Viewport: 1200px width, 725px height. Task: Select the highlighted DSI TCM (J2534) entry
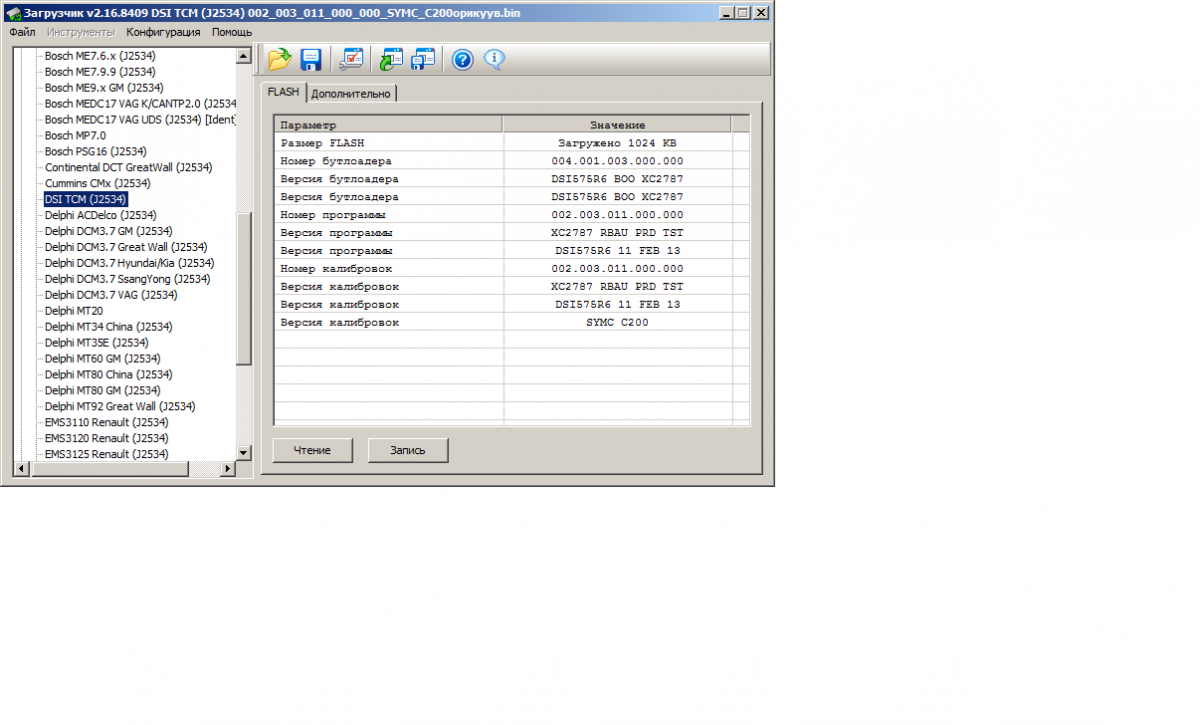pyautogui.click(x=85, y=199)
